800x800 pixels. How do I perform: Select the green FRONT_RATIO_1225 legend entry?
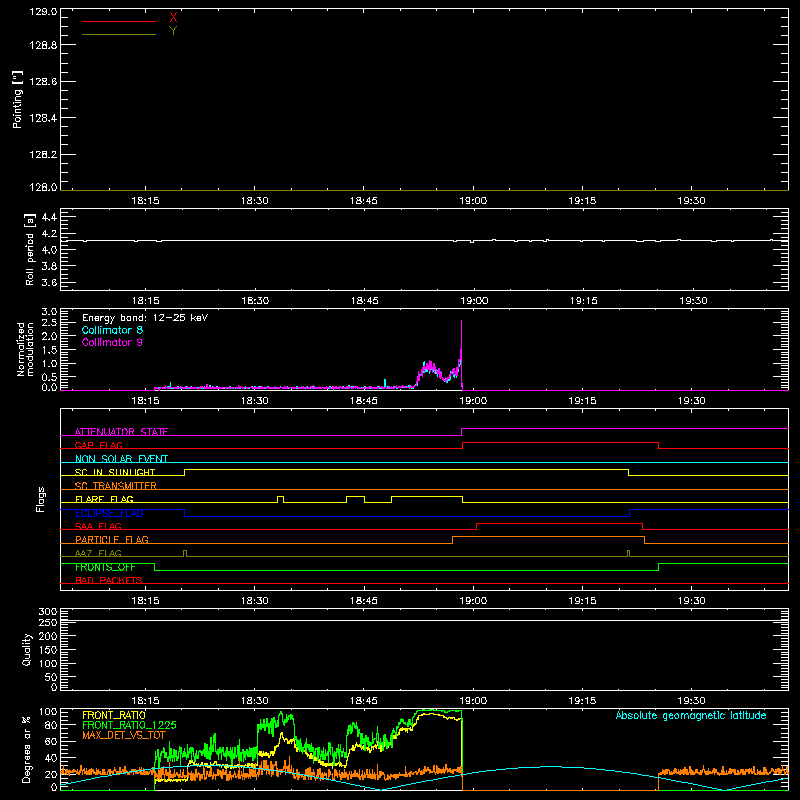click(x=129, y=725)
